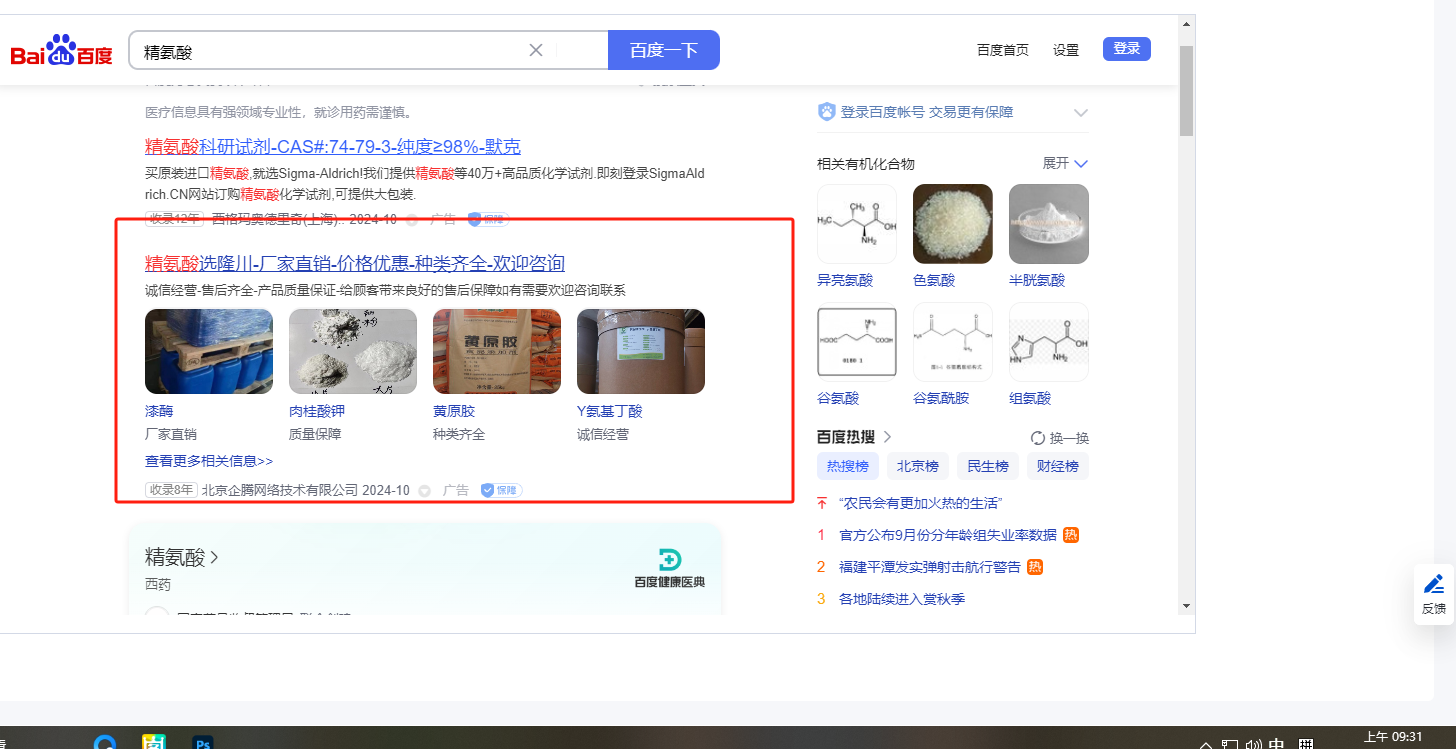Click 北京企腾网络技术有限公司 advertiser name
The width and height of the screenshot is (1456, 749).
coord(280,490)
